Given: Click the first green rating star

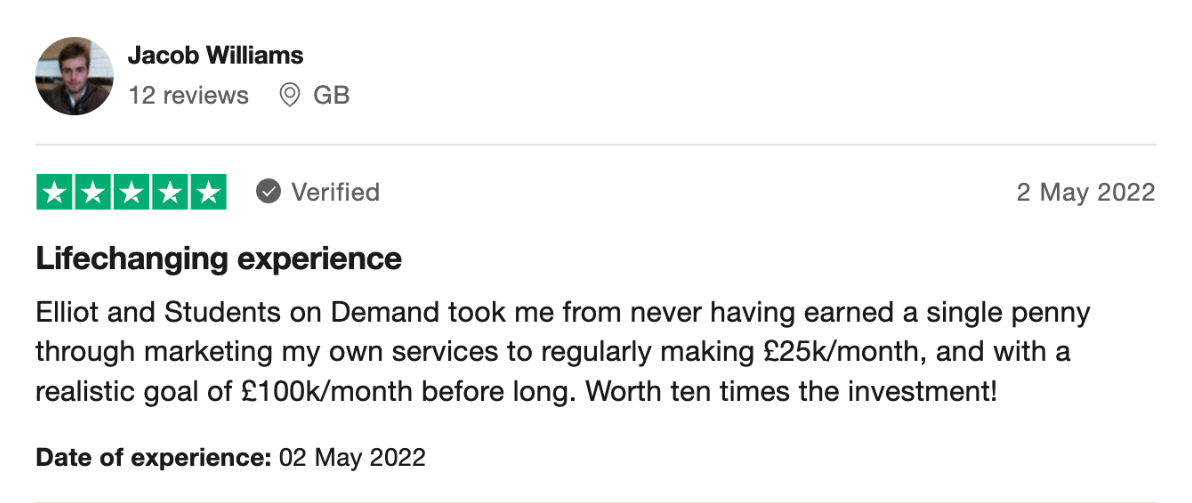Looking at the screenshot, I should pos(56,192).
